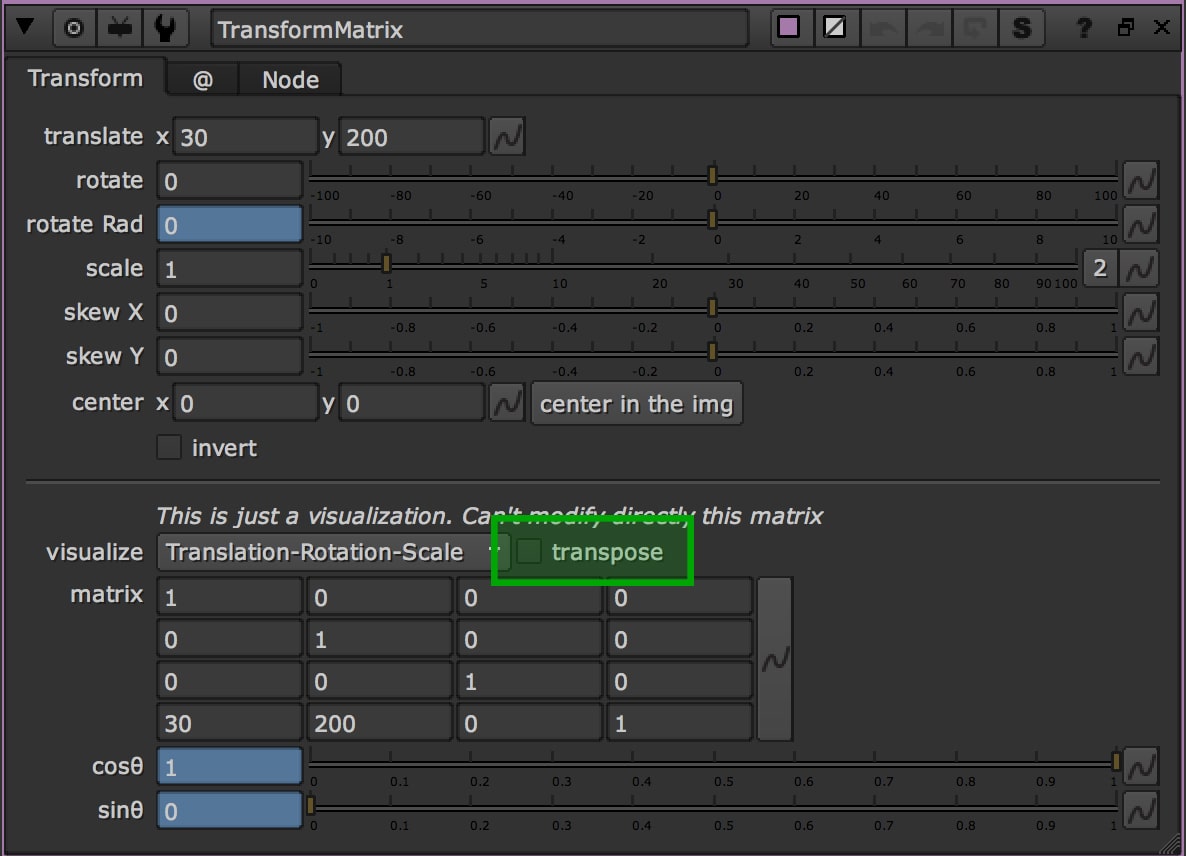The width and height of the screenshot is (1186, 856).
Task: Click the skew Y value field
Action: click(229, 357)
